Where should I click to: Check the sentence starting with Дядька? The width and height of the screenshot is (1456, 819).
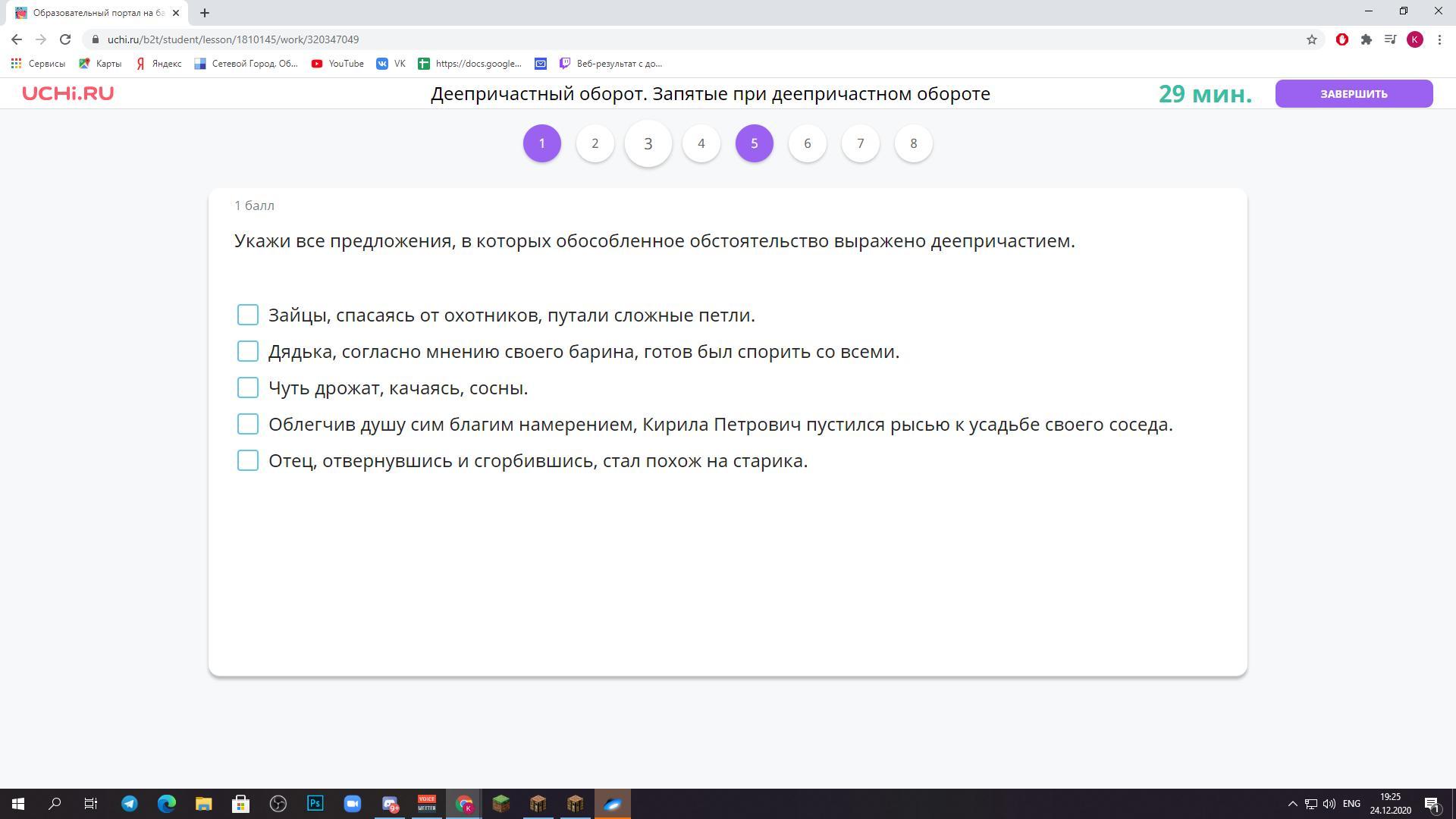click(248, 351)
